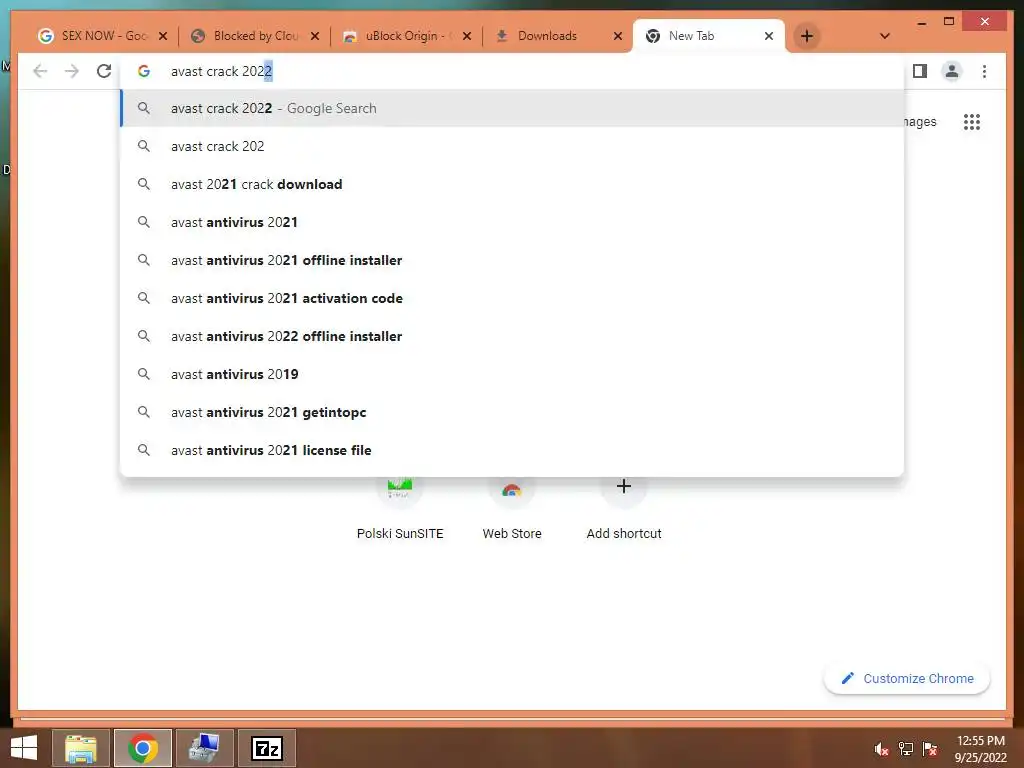1024x768 pixels.
Task: Reload the page with the refresh icon
Action: (104, 71)
